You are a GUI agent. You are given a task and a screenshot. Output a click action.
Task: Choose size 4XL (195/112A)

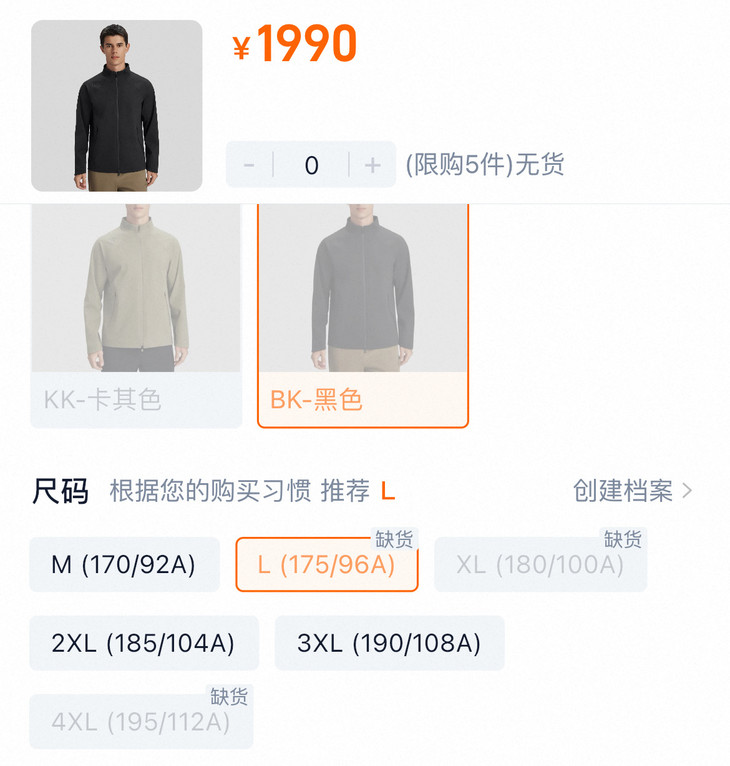tap(141, 722)
